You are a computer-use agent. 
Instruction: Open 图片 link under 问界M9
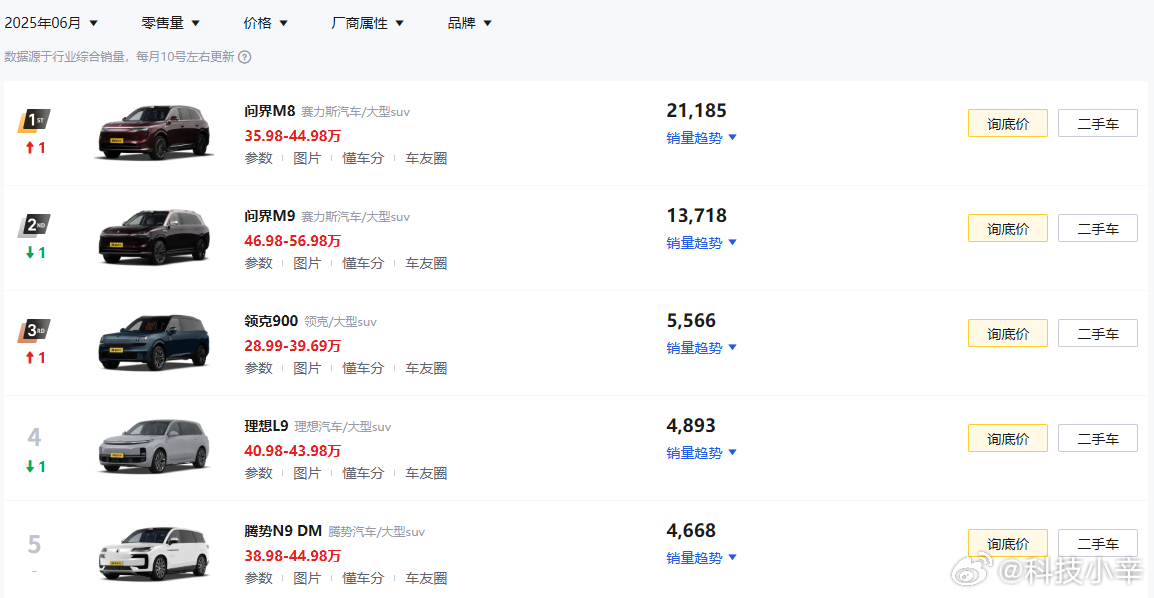307,263
